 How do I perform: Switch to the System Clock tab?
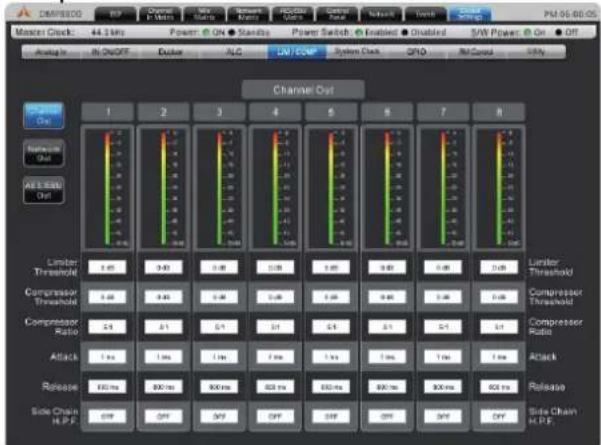357,51
